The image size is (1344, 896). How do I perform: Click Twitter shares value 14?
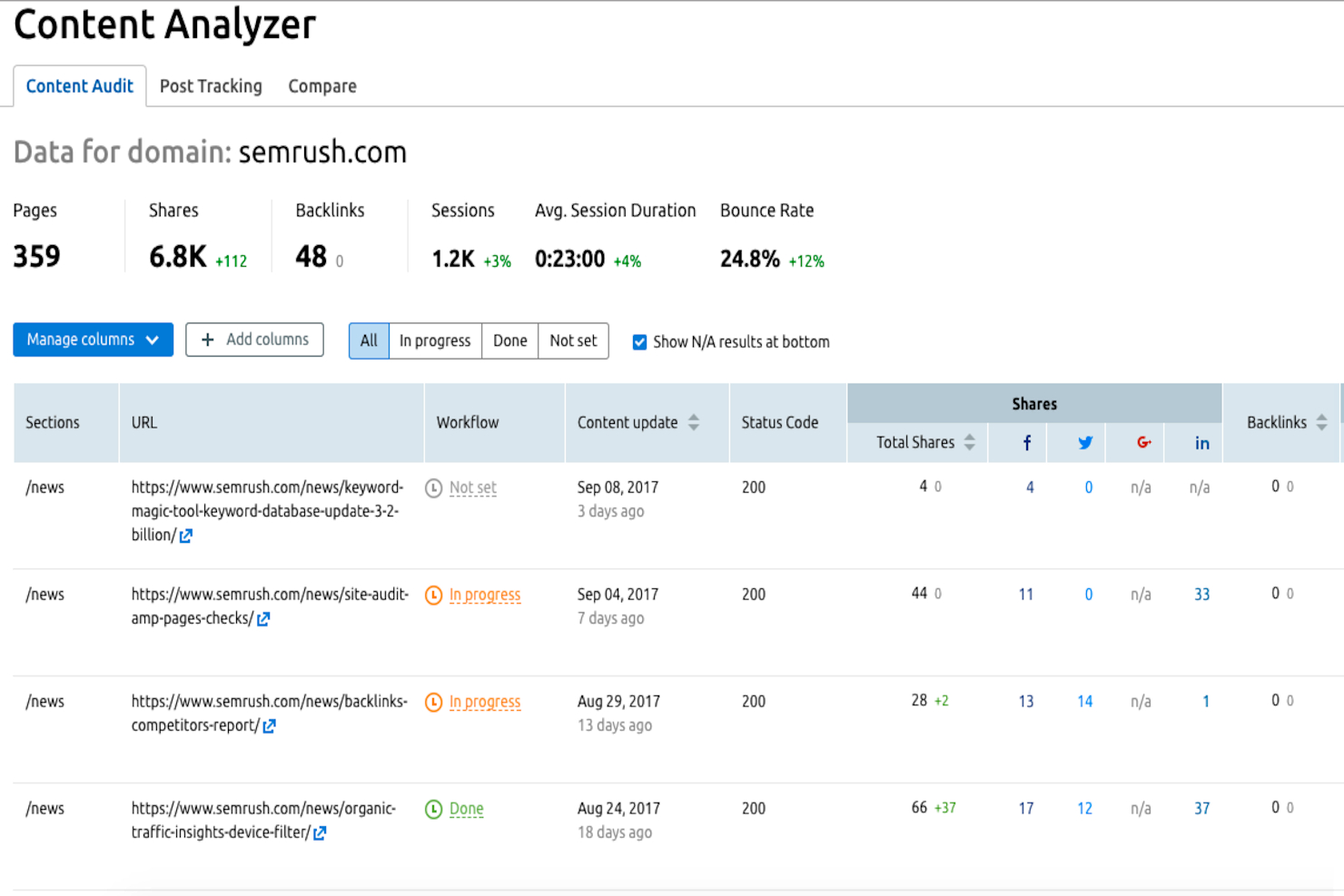click(1085, 702)
